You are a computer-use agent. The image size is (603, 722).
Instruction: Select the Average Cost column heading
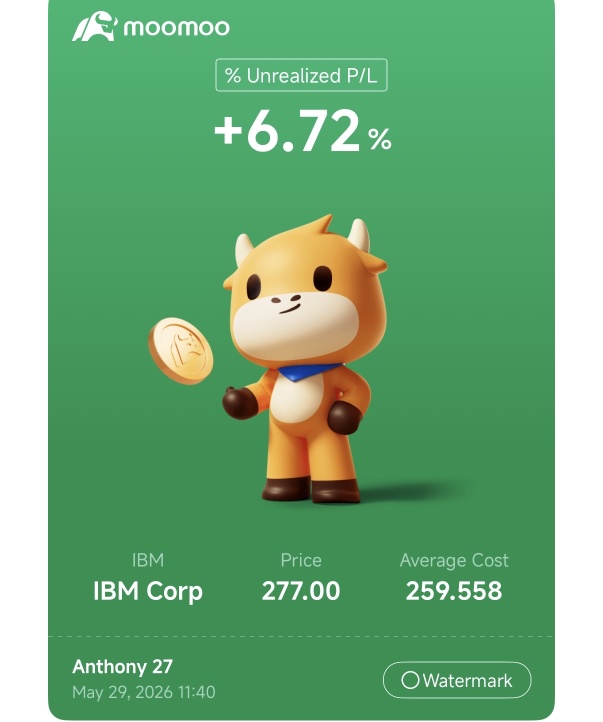(454, 560)
